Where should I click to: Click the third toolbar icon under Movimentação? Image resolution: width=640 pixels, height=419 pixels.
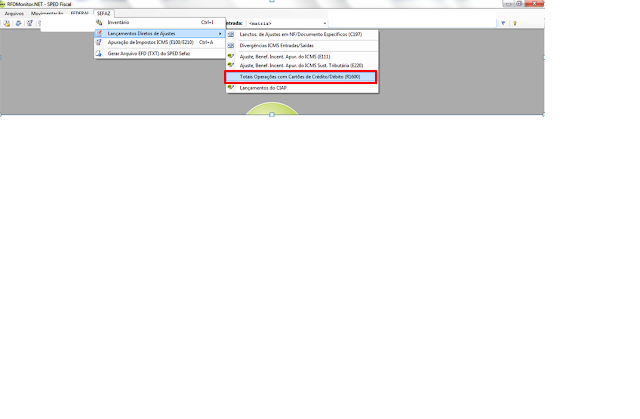[x=30, y=23]
